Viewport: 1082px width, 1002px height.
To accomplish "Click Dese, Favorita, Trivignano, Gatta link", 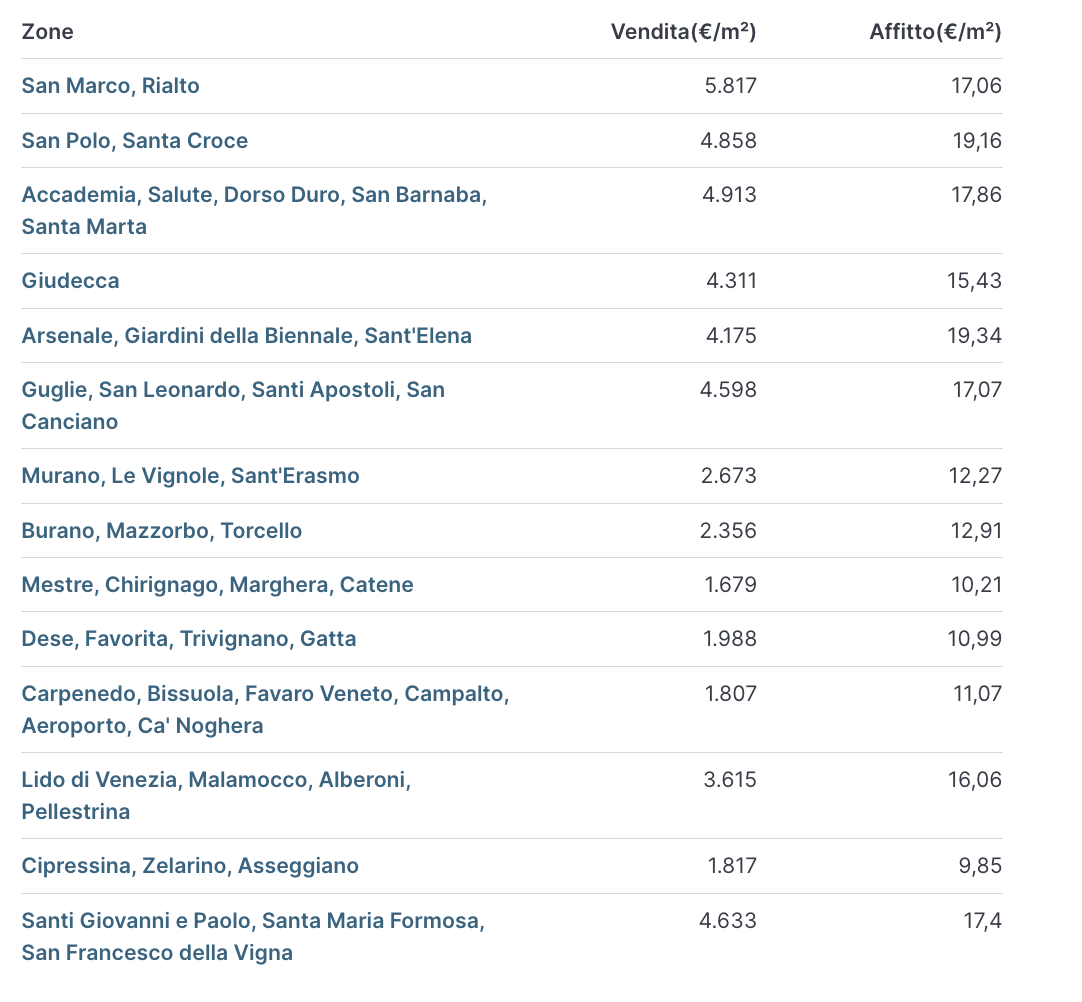I will pyautogui.click(x=188, y=639).
